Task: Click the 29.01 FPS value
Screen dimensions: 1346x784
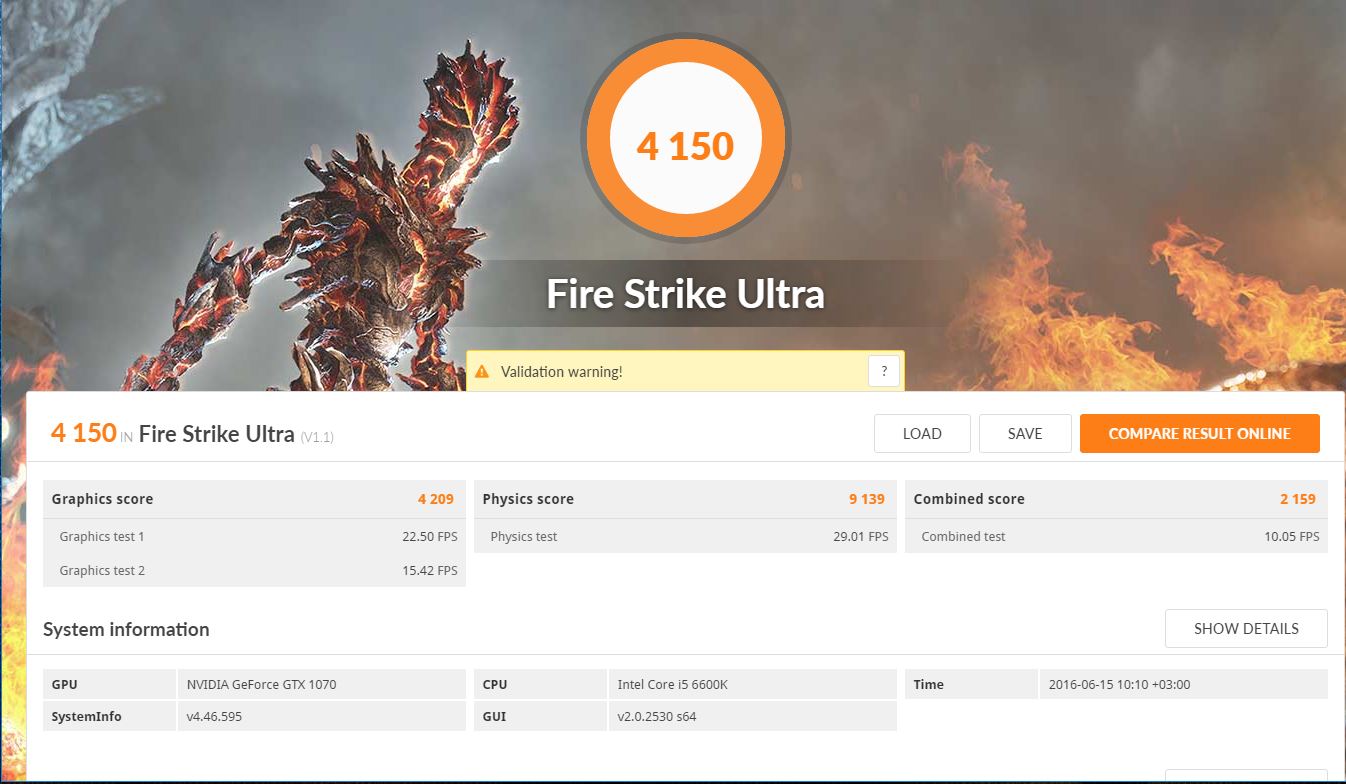Action: pos(861,537)
